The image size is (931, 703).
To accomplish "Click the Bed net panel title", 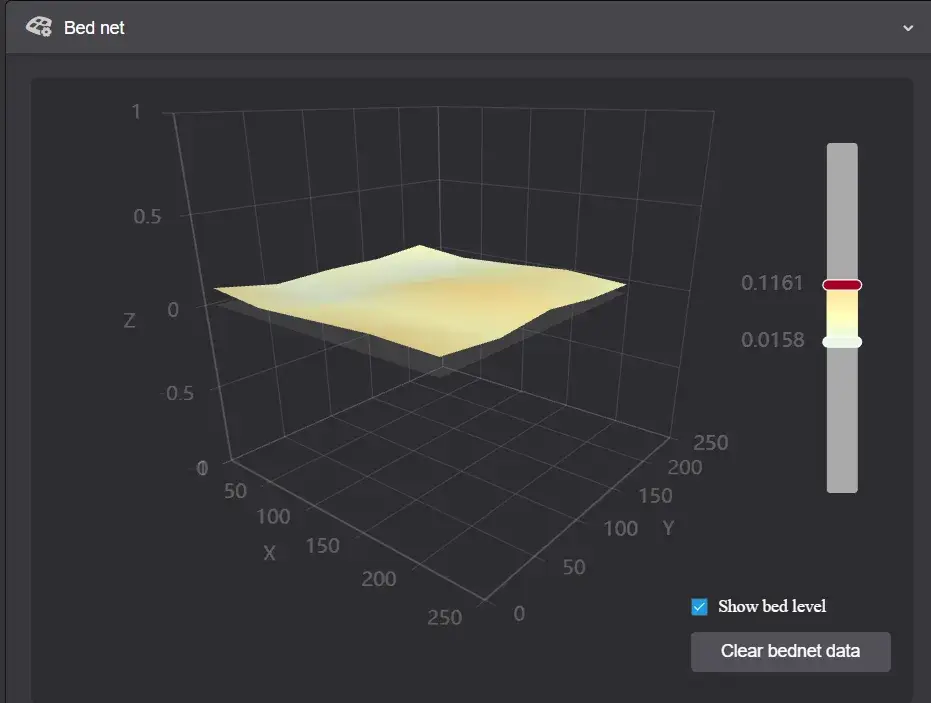I will 94,28.
